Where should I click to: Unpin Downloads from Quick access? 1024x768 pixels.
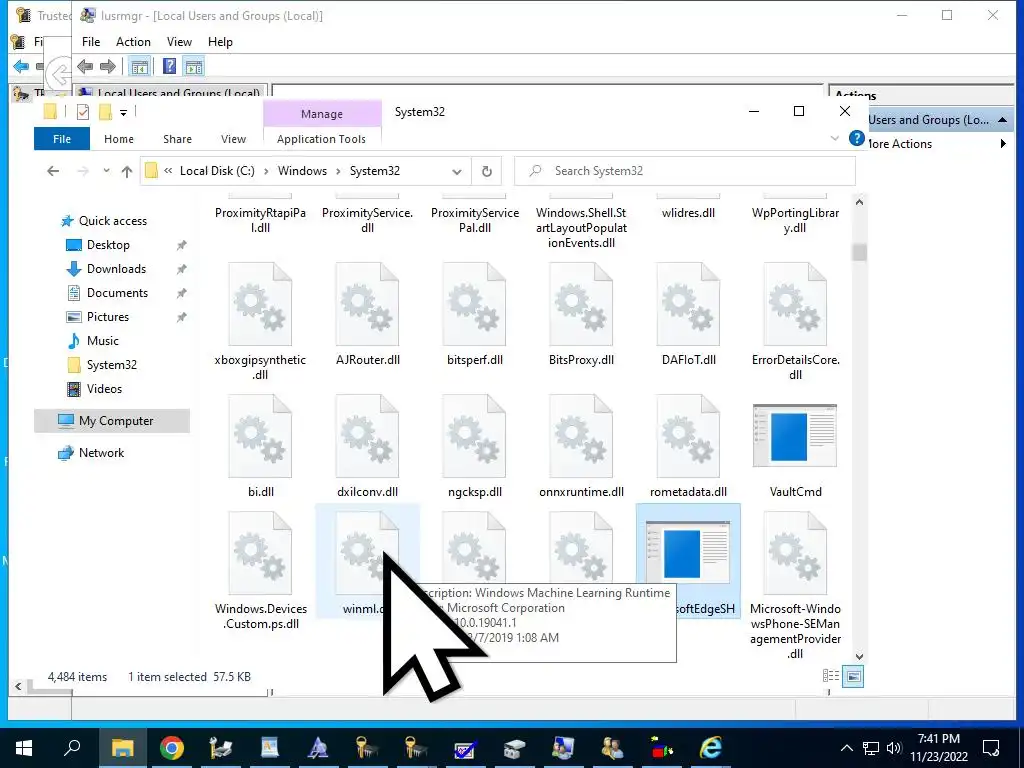point(182,269)
